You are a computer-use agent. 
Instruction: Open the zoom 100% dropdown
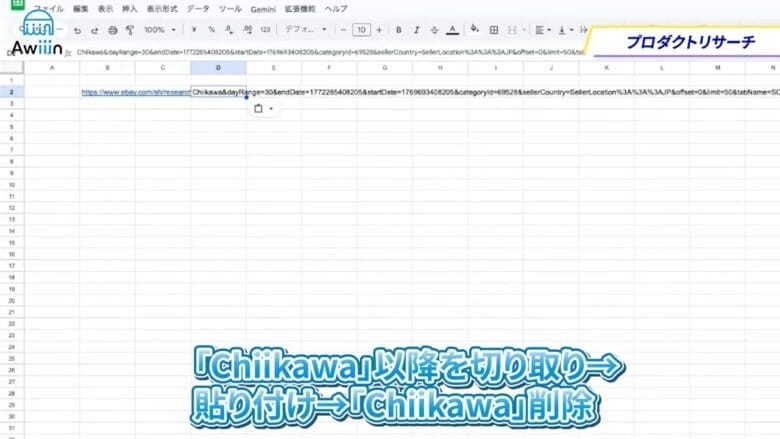(160, 30)
